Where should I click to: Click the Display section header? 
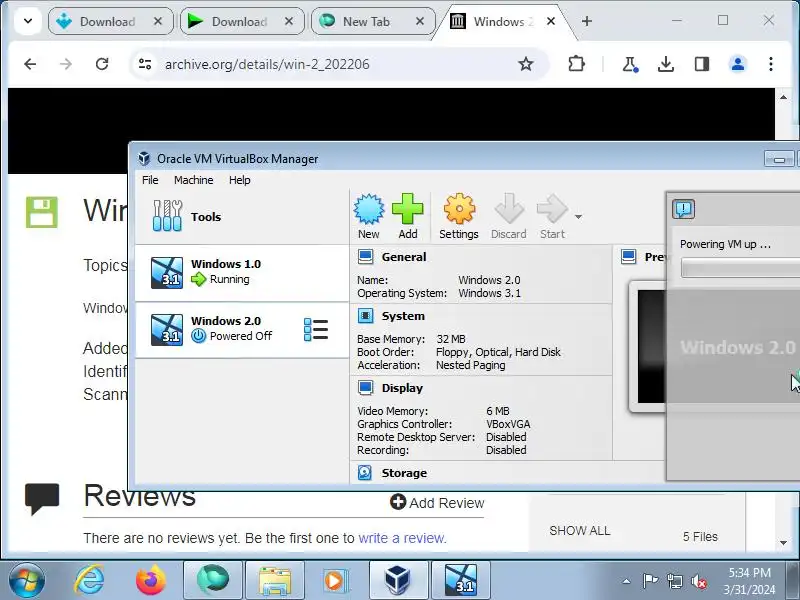pos(402,388)
